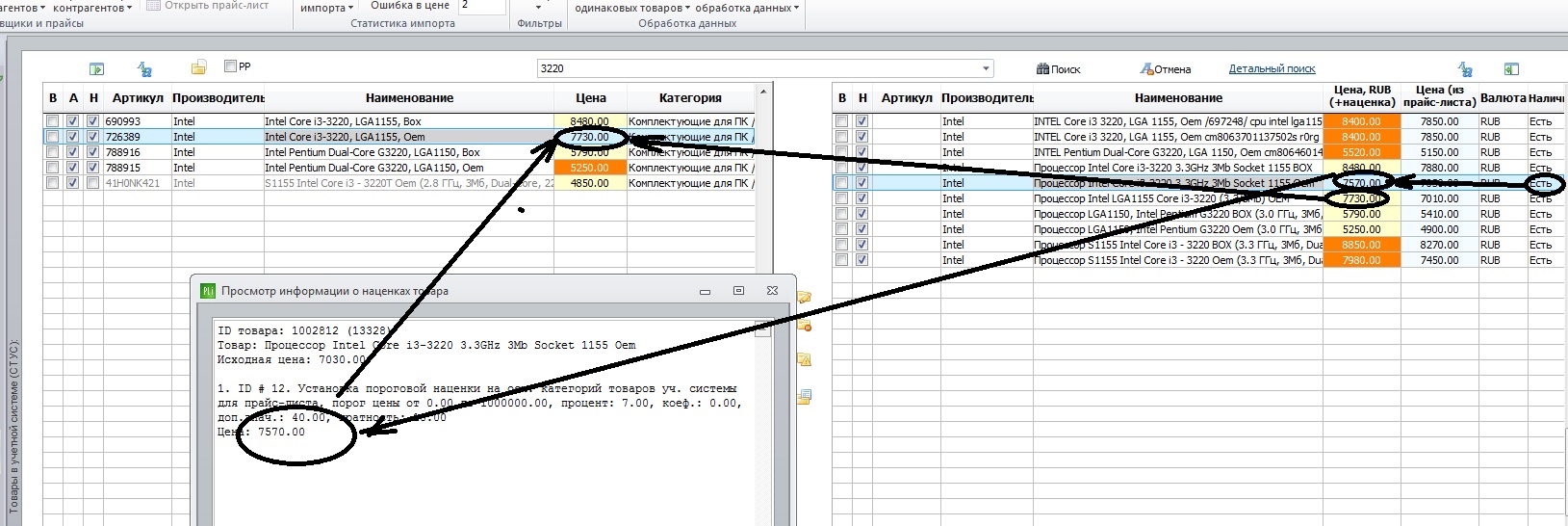Click the Ошибка в цене value field
This screenshot has width=1568, height=526.
(x=482, y=6)
